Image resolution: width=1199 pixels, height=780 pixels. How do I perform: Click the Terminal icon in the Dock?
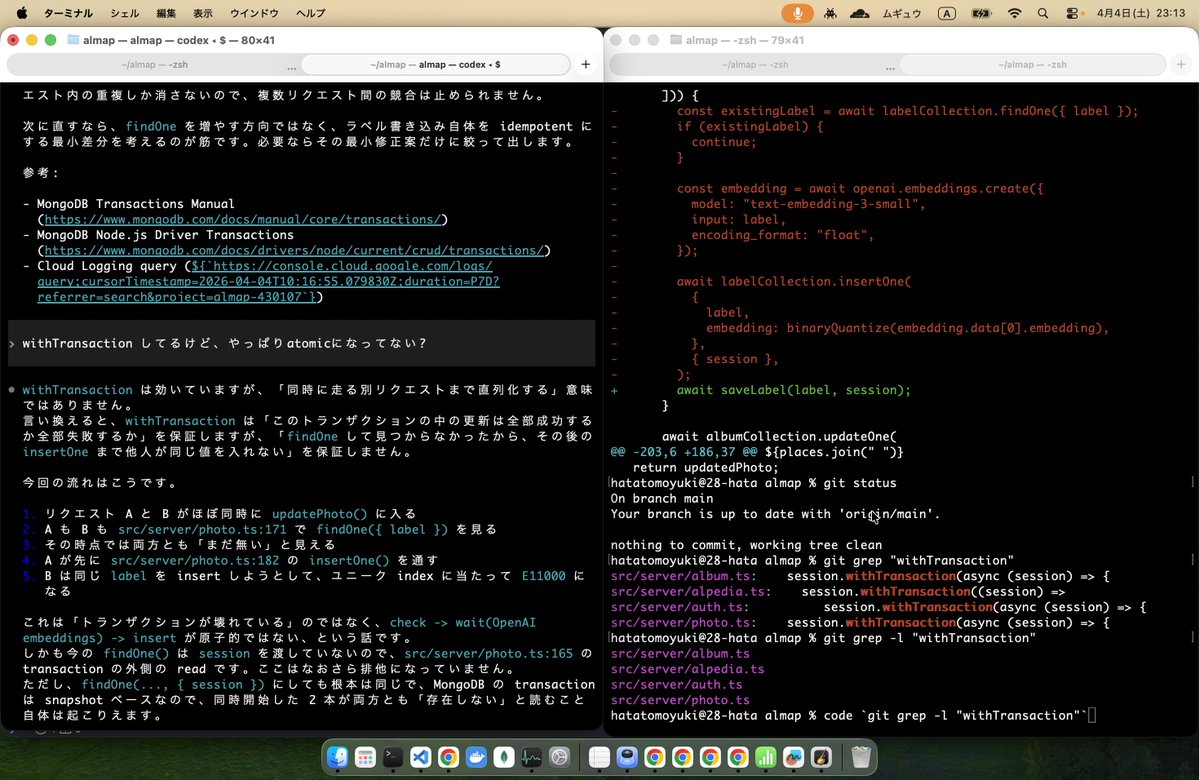(393, 757)
